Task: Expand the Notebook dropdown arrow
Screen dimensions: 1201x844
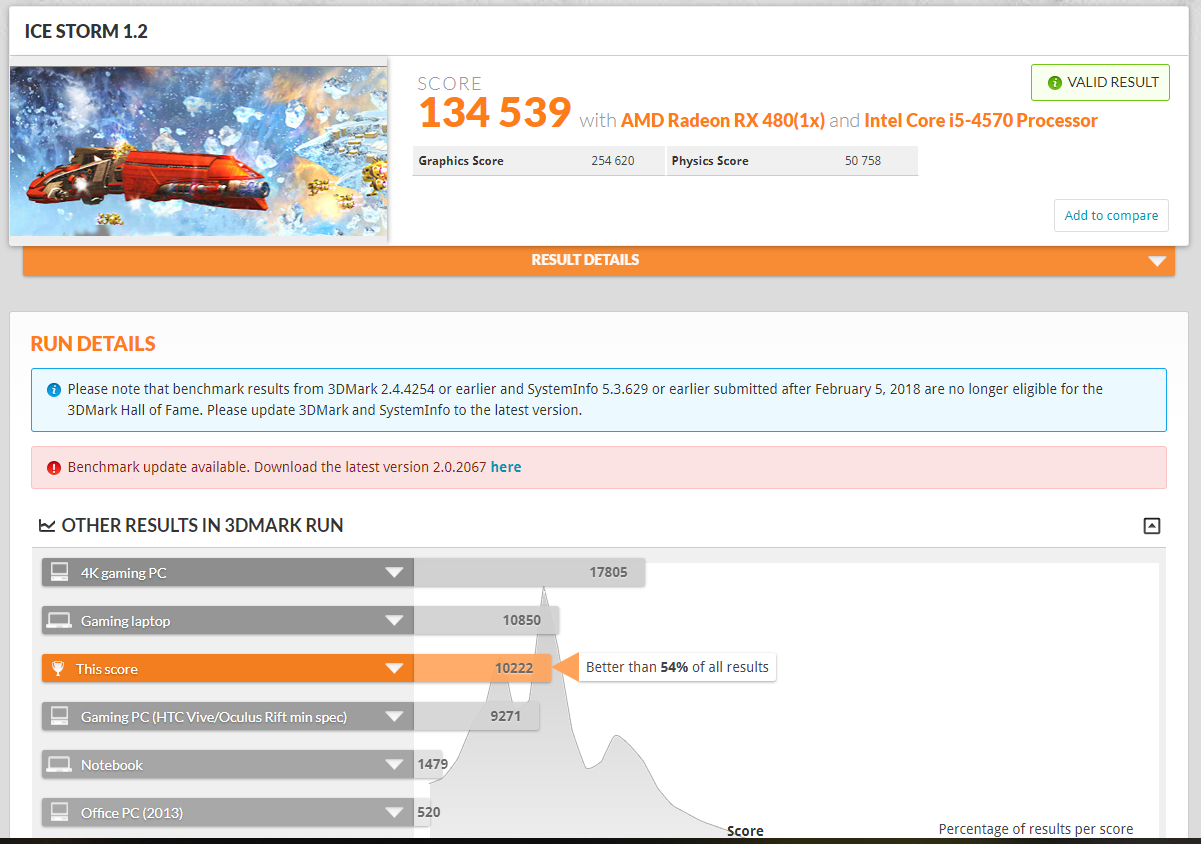Action: tap(395, 765)
